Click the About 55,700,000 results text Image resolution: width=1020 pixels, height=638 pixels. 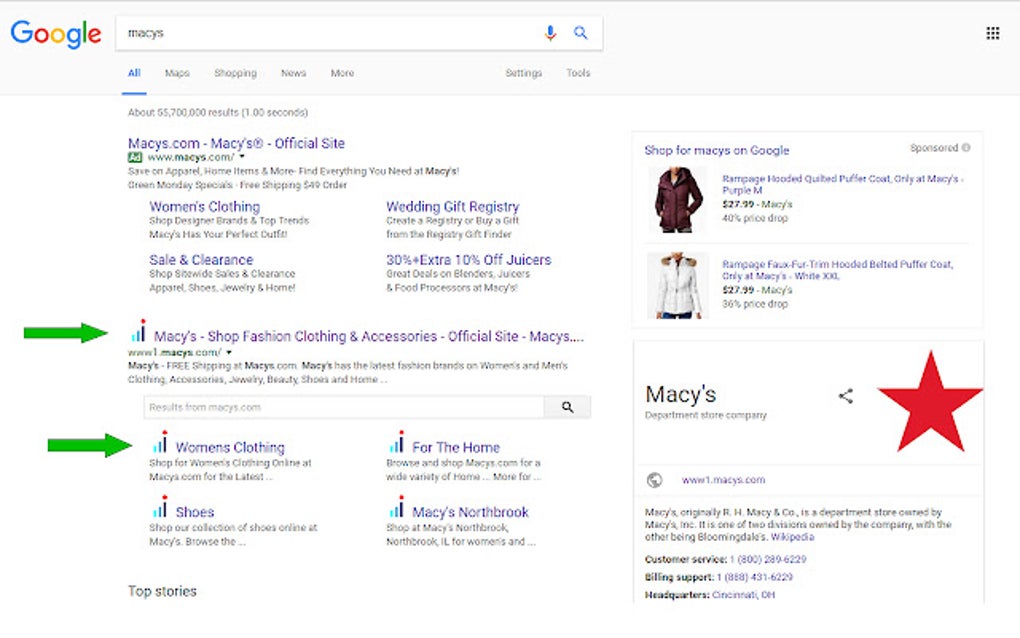[218, 113]
